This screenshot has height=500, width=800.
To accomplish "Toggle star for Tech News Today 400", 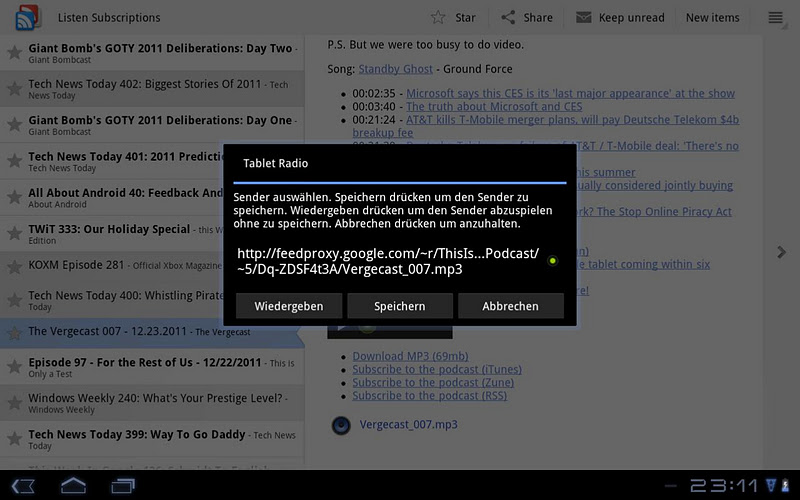I will pos(14,299).
